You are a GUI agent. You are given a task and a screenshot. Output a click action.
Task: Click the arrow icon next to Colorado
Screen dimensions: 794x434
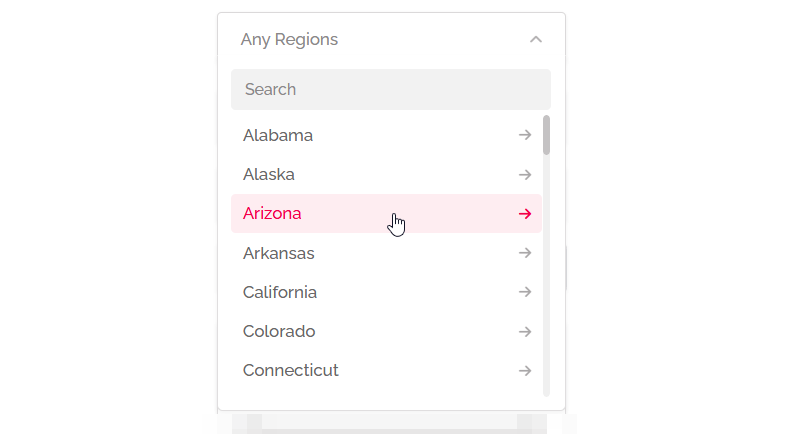525,331
